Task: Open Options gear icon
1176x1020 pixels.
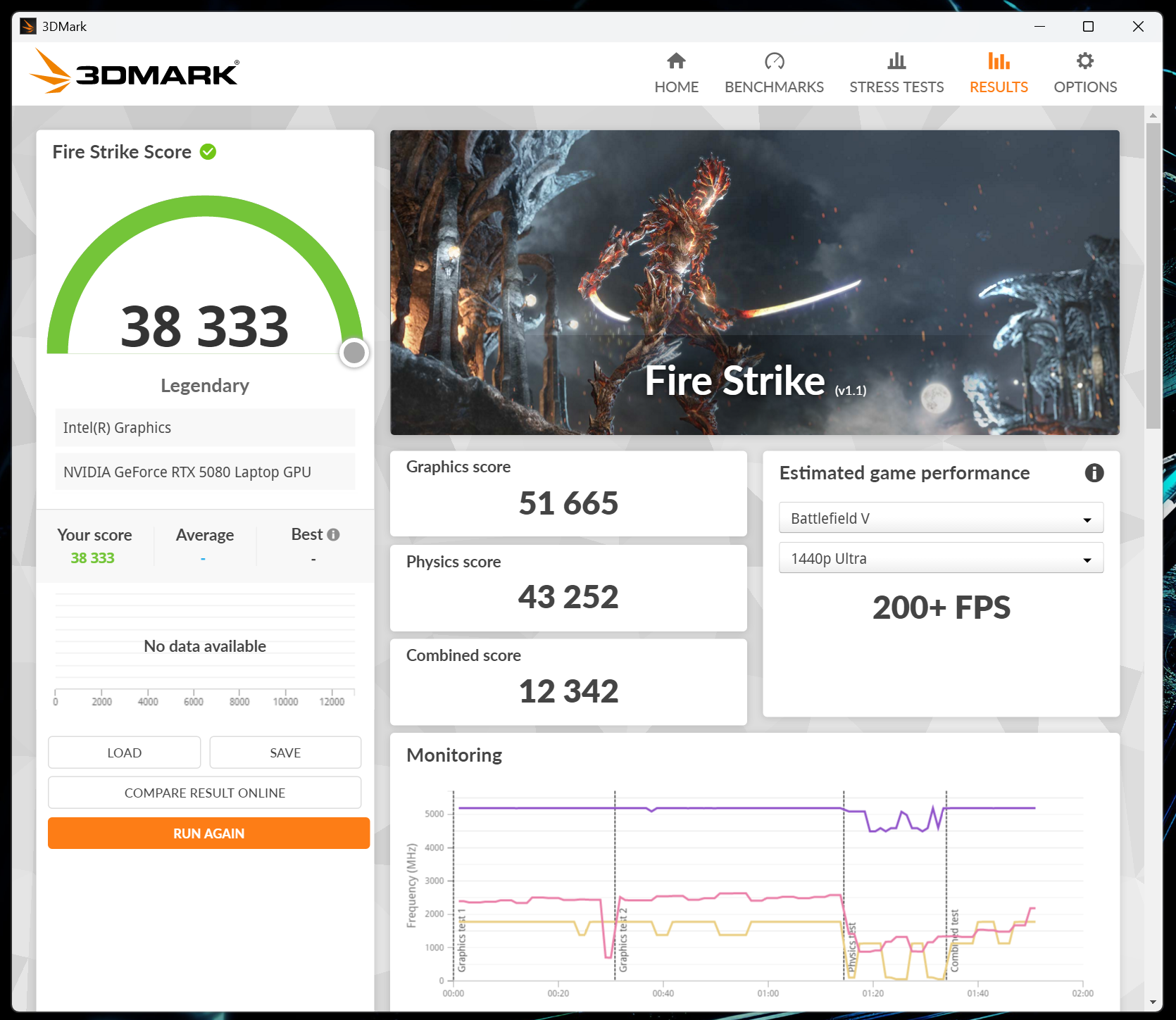Action: [x=1085, y=61]
